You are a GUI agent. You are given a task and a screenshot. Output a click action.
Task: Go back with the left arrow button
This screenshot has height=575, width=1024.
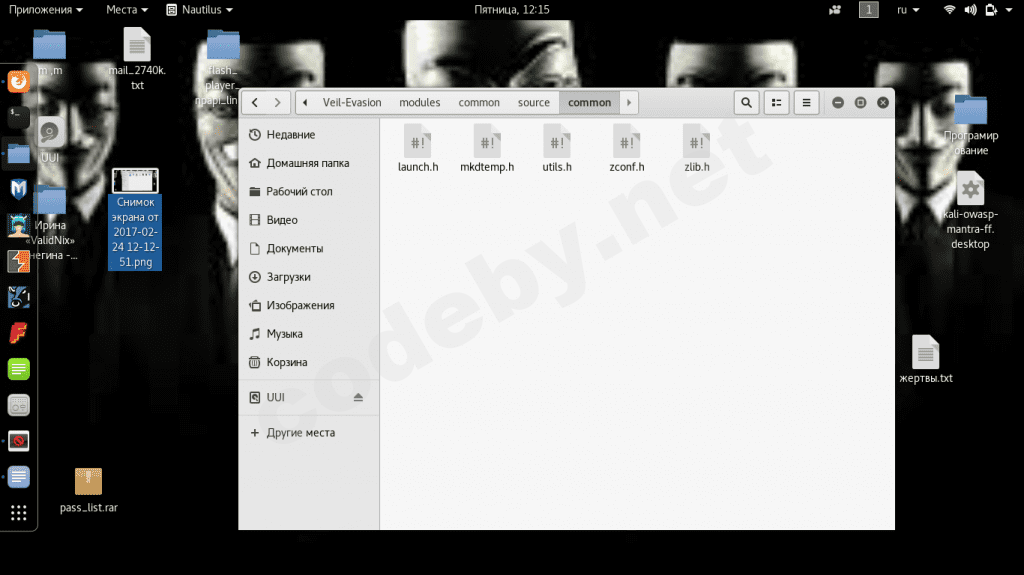tap(256, 102)
